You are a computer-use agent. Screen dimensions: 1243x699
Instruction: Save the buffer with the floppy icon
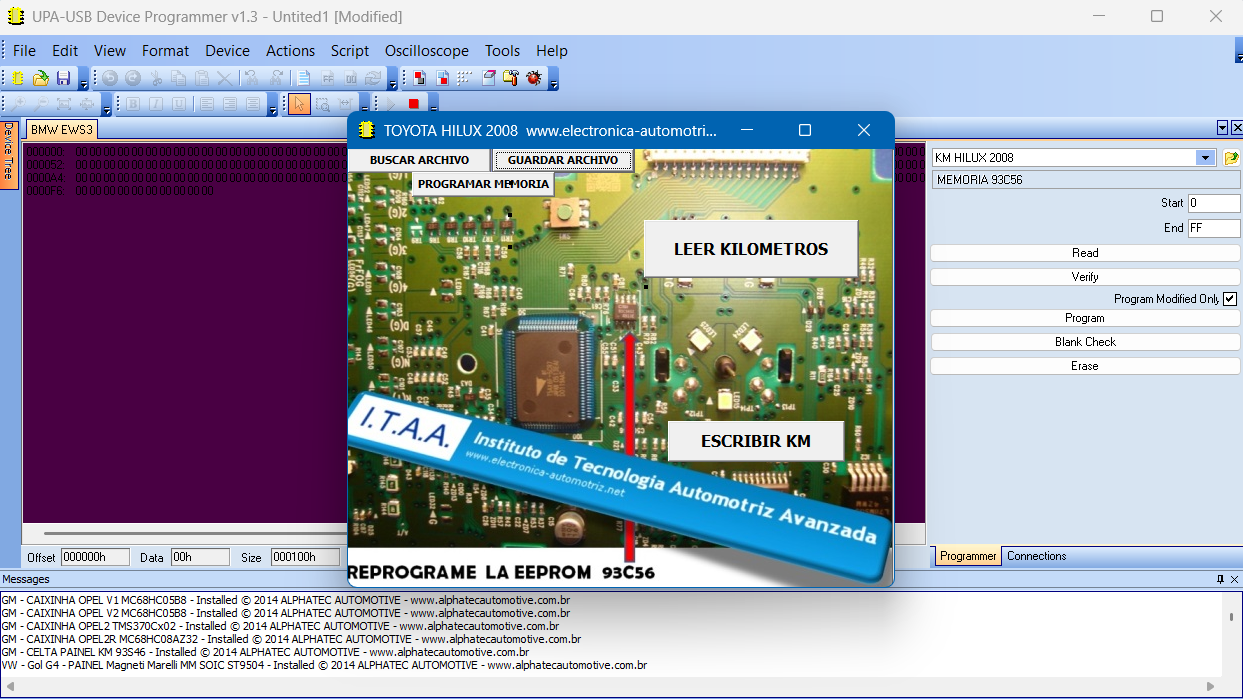pyautogui.click(x=63, y=78)
